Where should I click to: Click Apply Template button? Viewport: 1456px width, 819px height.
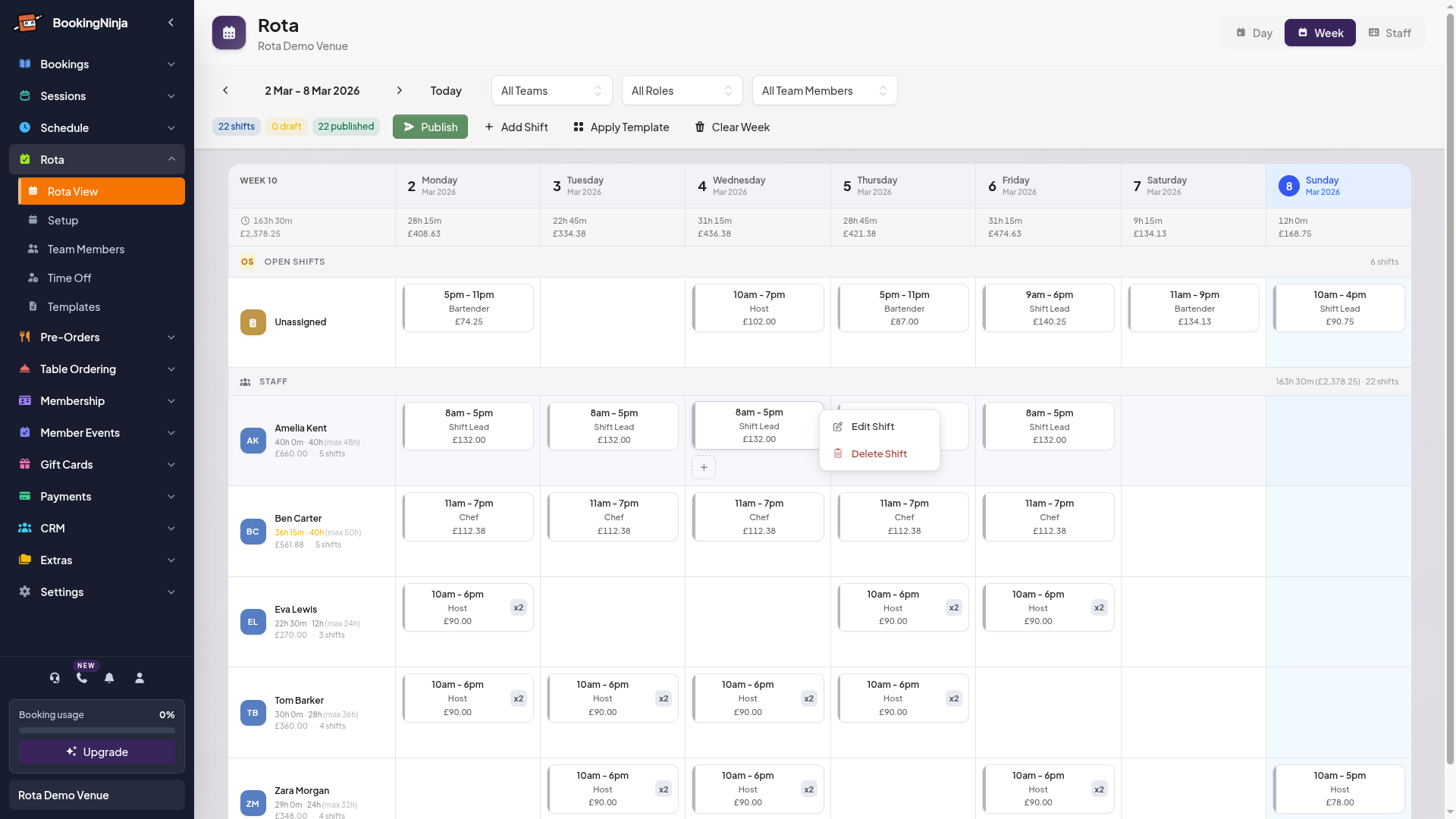[621, 127]
